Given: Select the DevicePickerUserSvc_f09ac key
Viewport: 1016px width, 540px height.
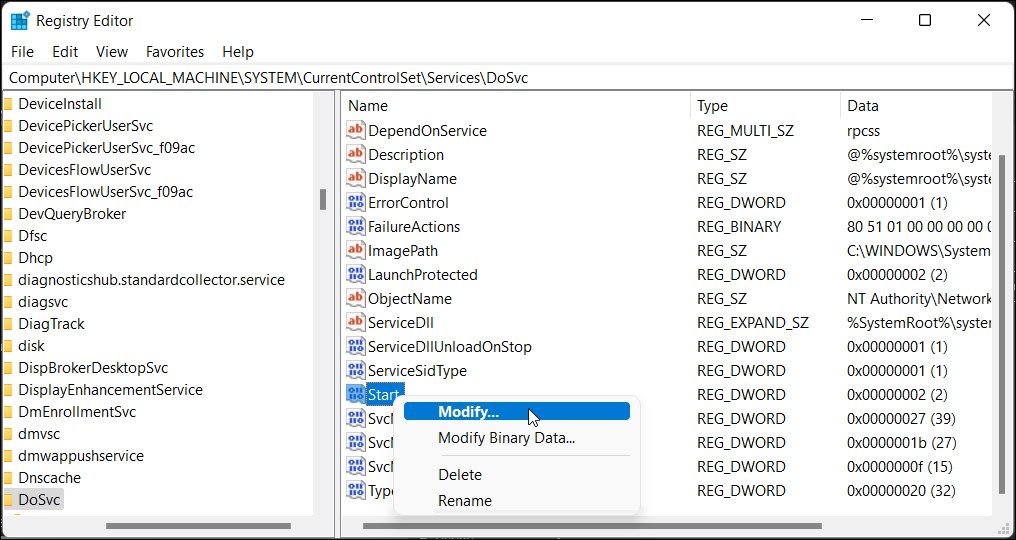Looking at the screenshot, I should (106, 148).
